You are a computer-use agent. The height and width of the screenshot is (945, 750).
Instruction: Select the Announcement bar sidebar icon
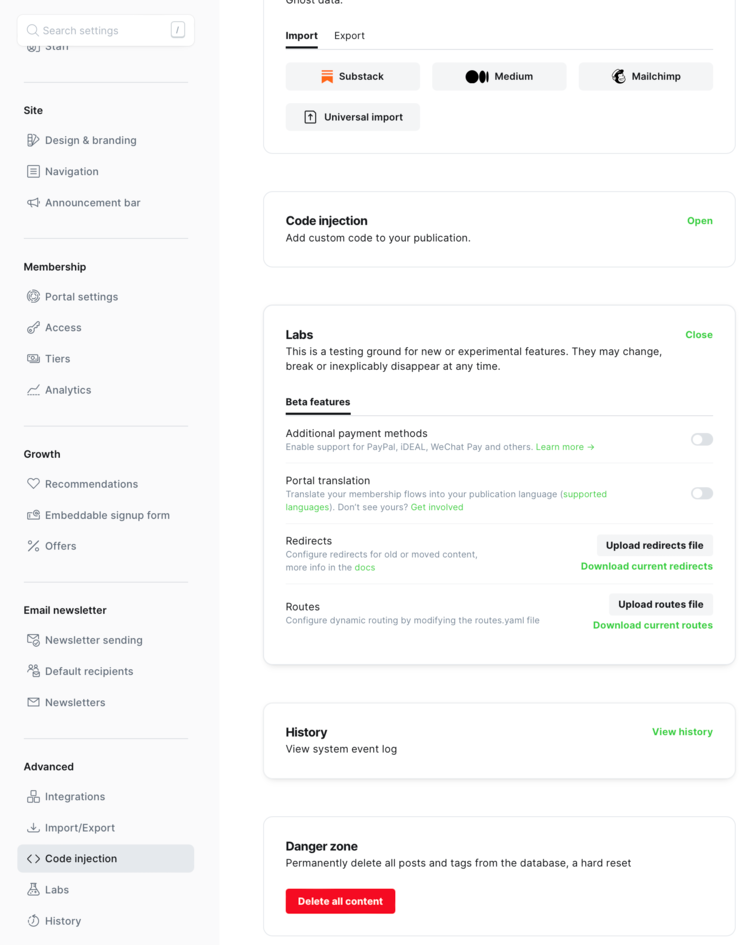coord(31,202)
